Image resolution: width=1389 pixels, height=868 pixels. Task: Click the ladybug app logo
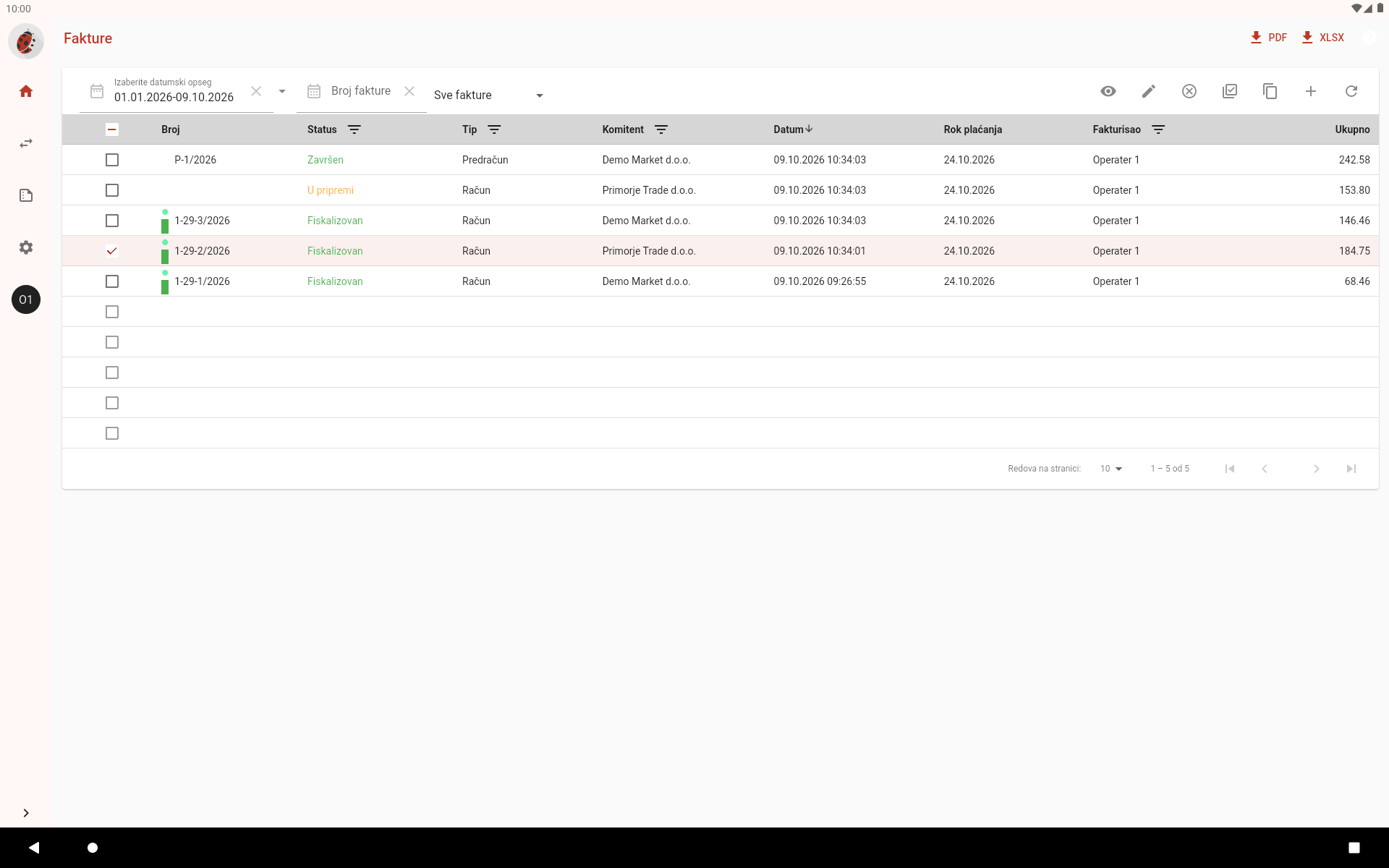(26, 41)
